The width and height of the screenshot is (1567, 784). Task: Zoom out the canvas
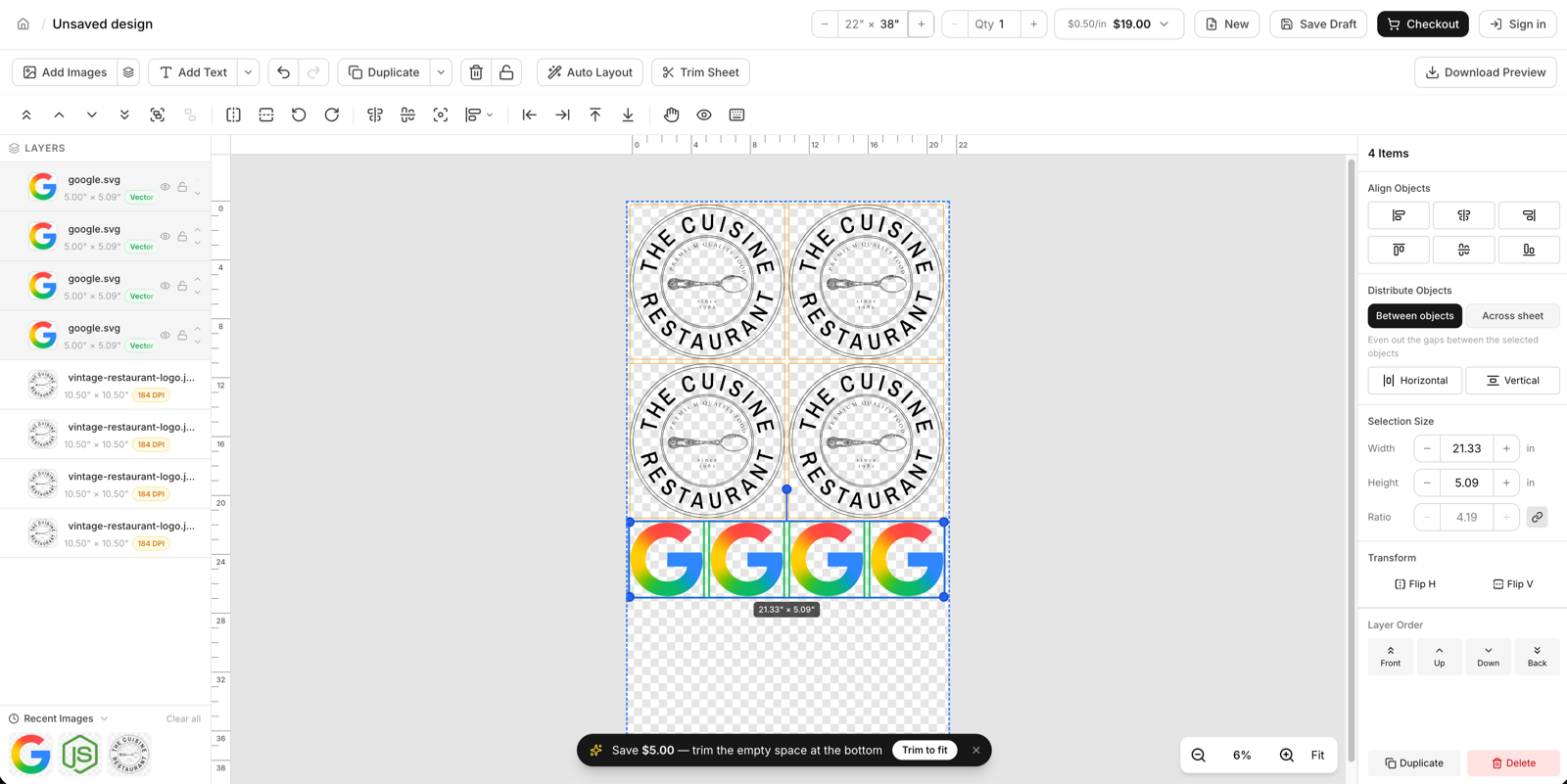point(1199,755)
